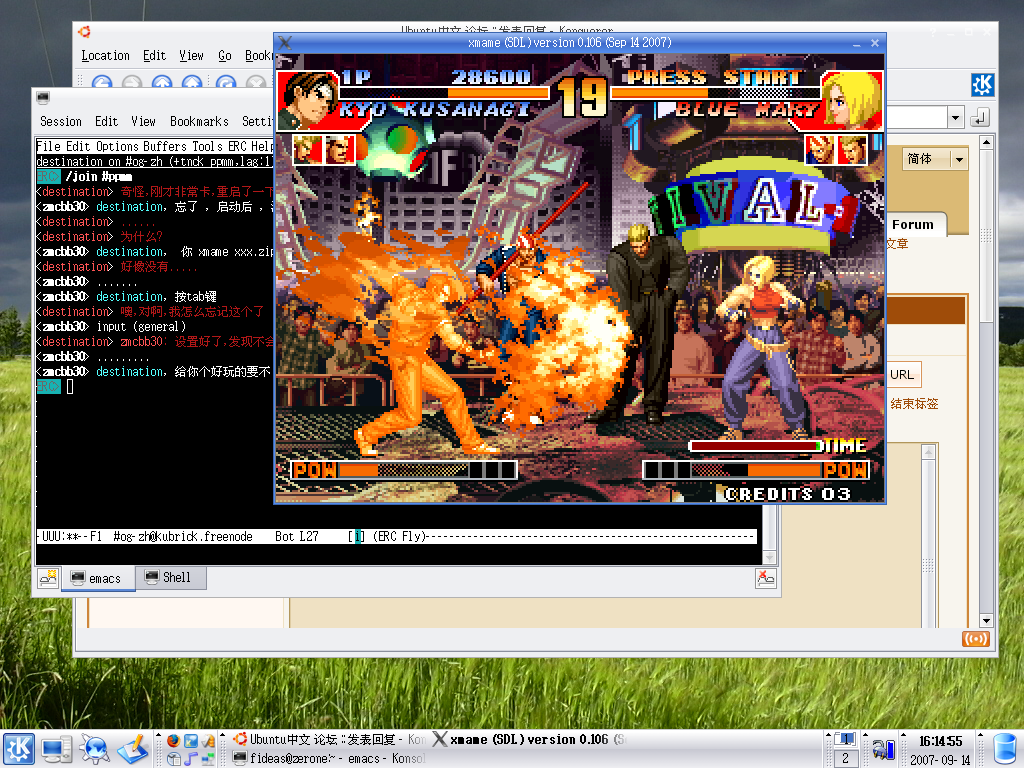
Task: Open Konsole's View menu
Action: tap(143, 121)
